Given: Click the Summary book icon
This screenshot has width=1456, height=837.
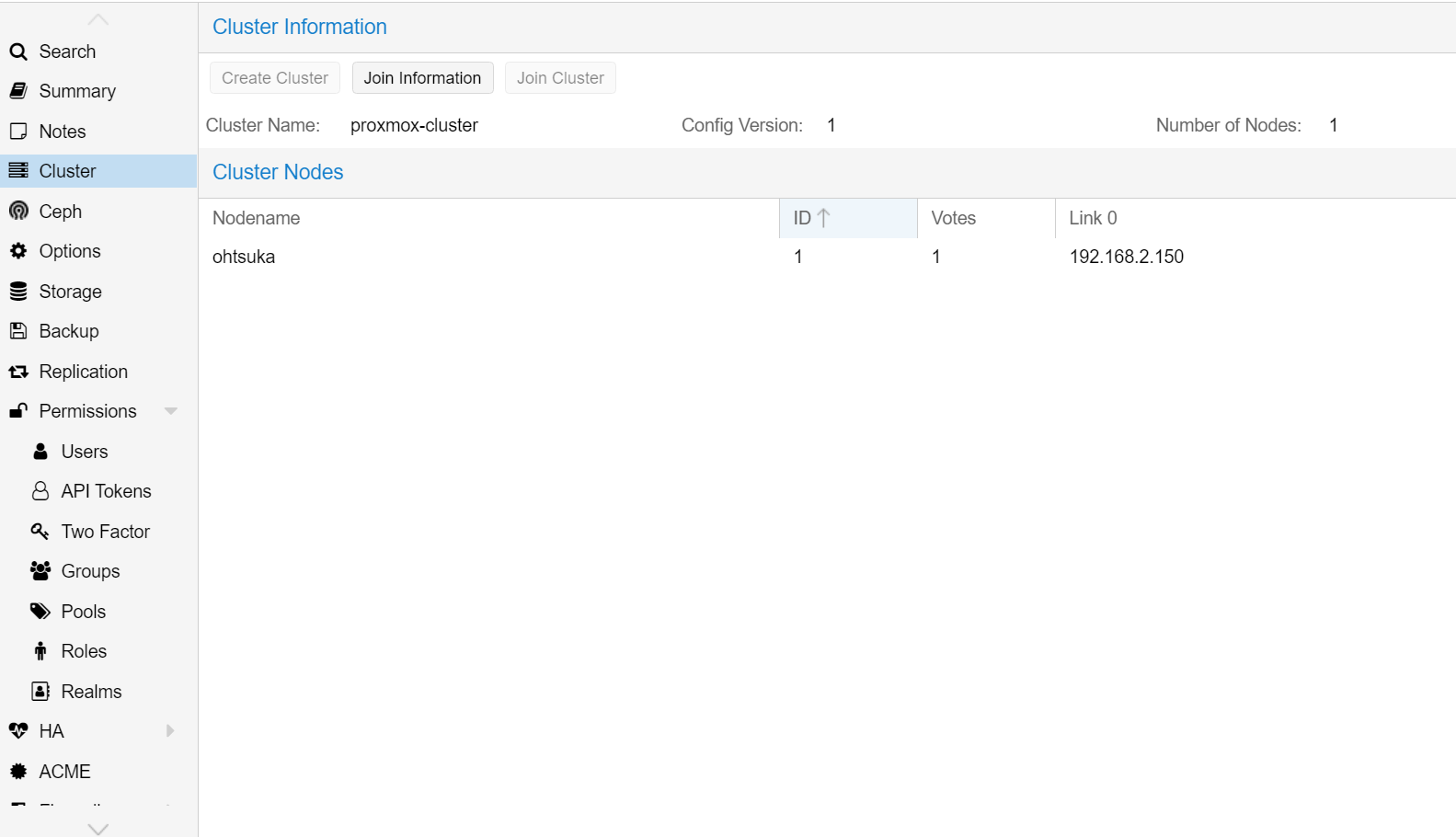Looking at the screenshot, I should coord(18,91).
